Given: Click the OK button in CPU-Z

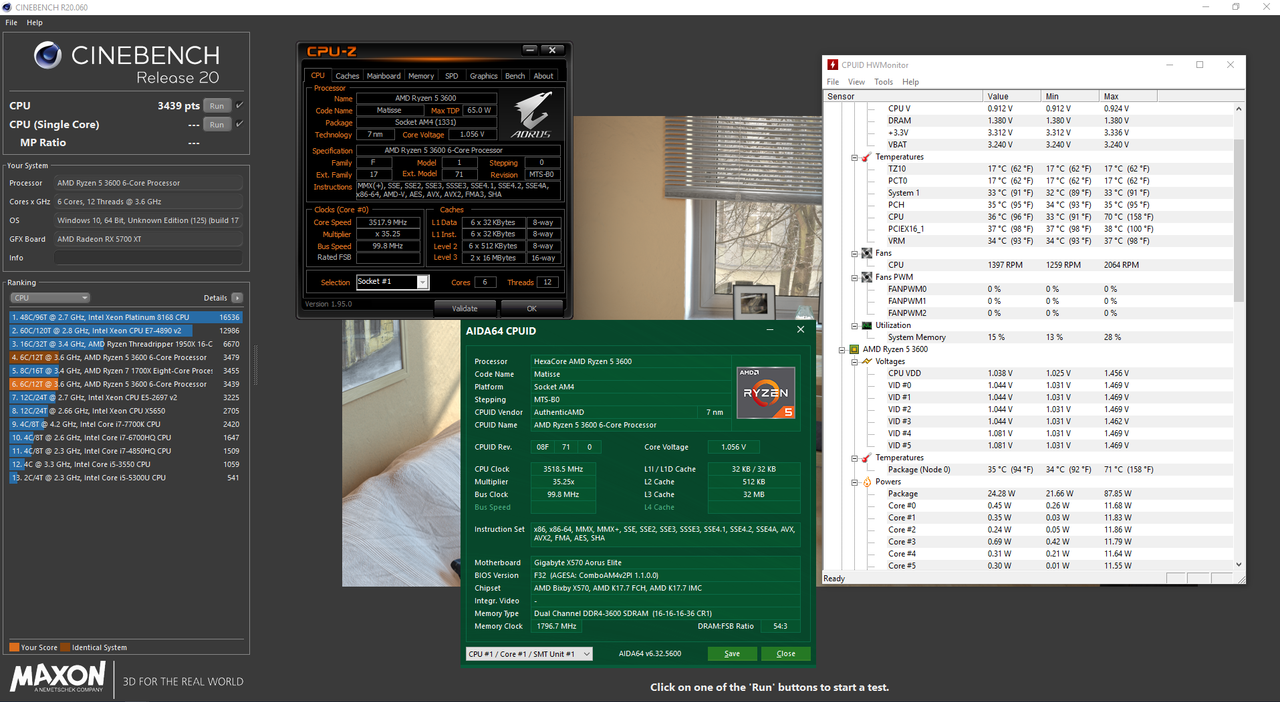Looking at the screenshot, I should 532,308.
